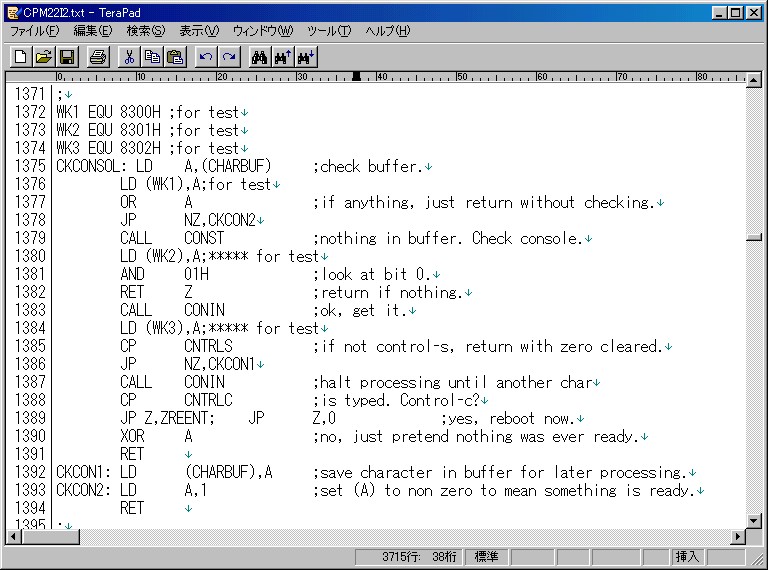Click the New file toolbar icon

click(x=21, y=57)
